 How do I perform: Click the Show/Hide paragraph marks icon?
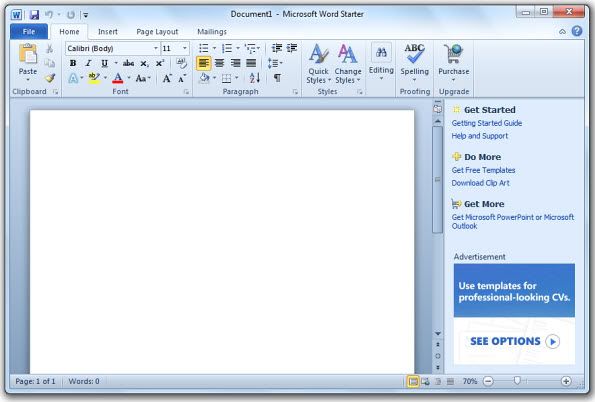point(277,78)
